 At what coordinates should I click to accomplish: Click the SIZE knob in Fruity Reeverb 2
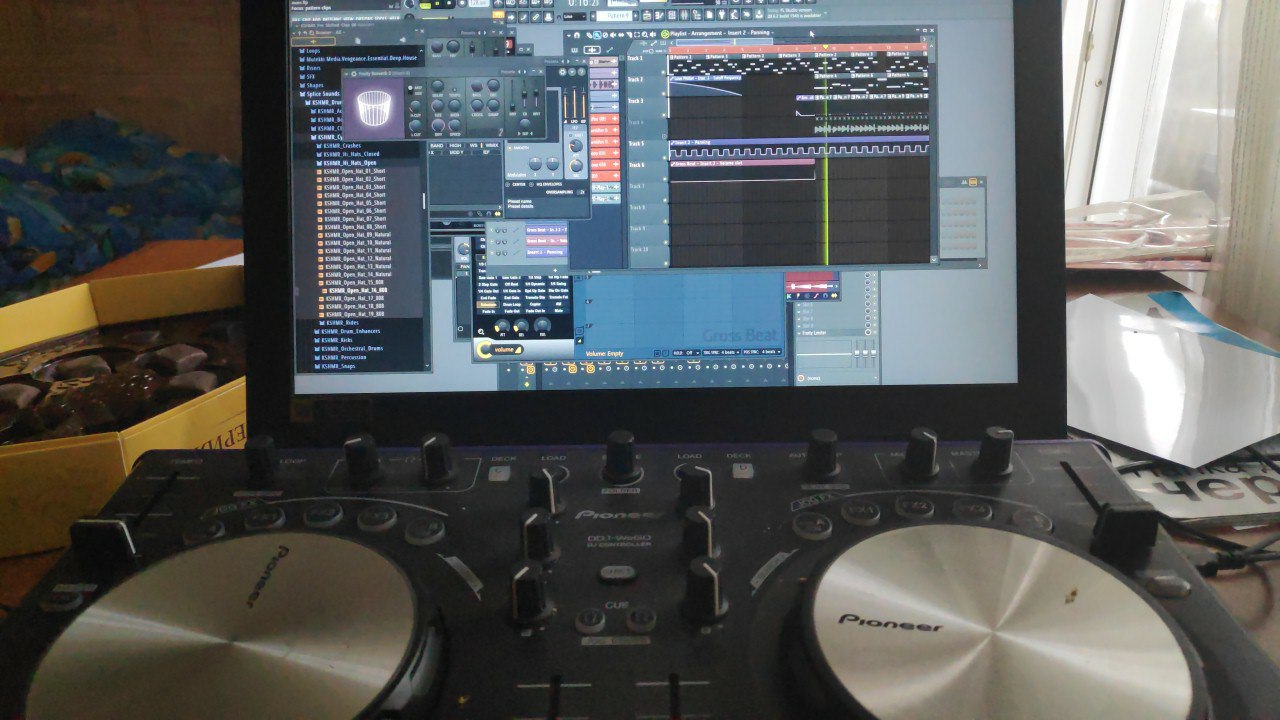click(437, 105)
